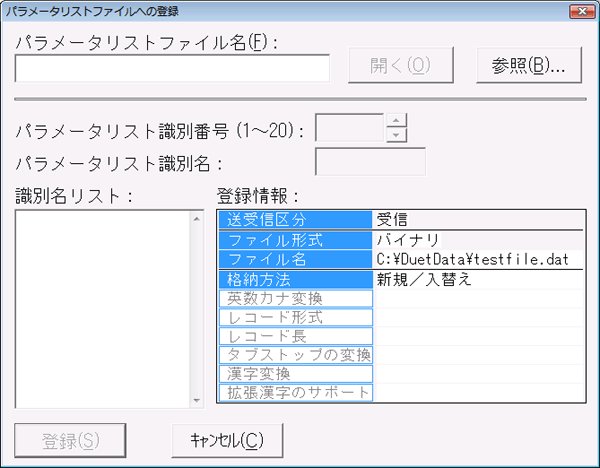Viewport: 600px width, 468px height.
Task: Click the 開く(O) button
Action: pyautogui.click(x=401, y=65)
